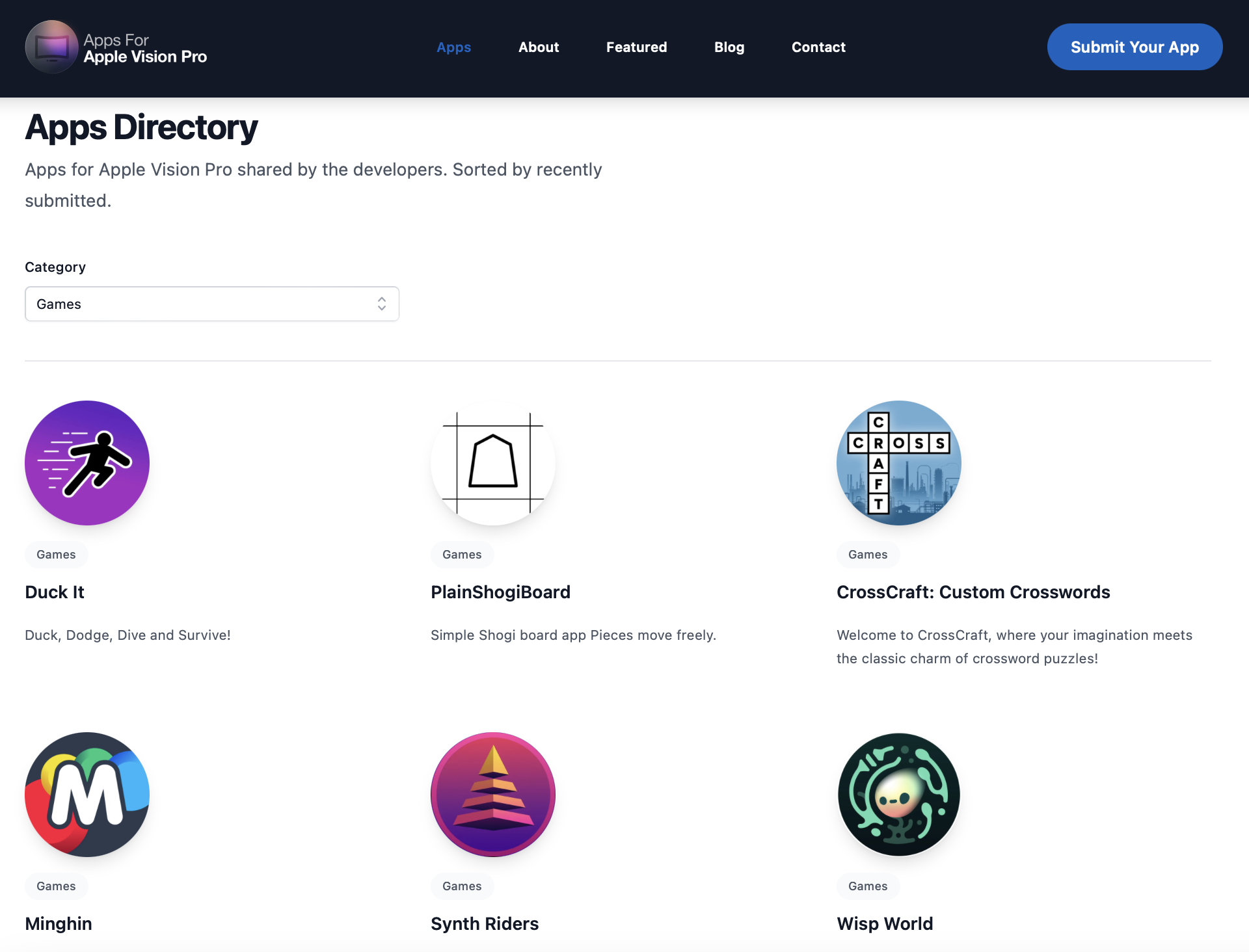Open the Blog nav item
The image size is (1249, 952).
[x=729, y=47]
